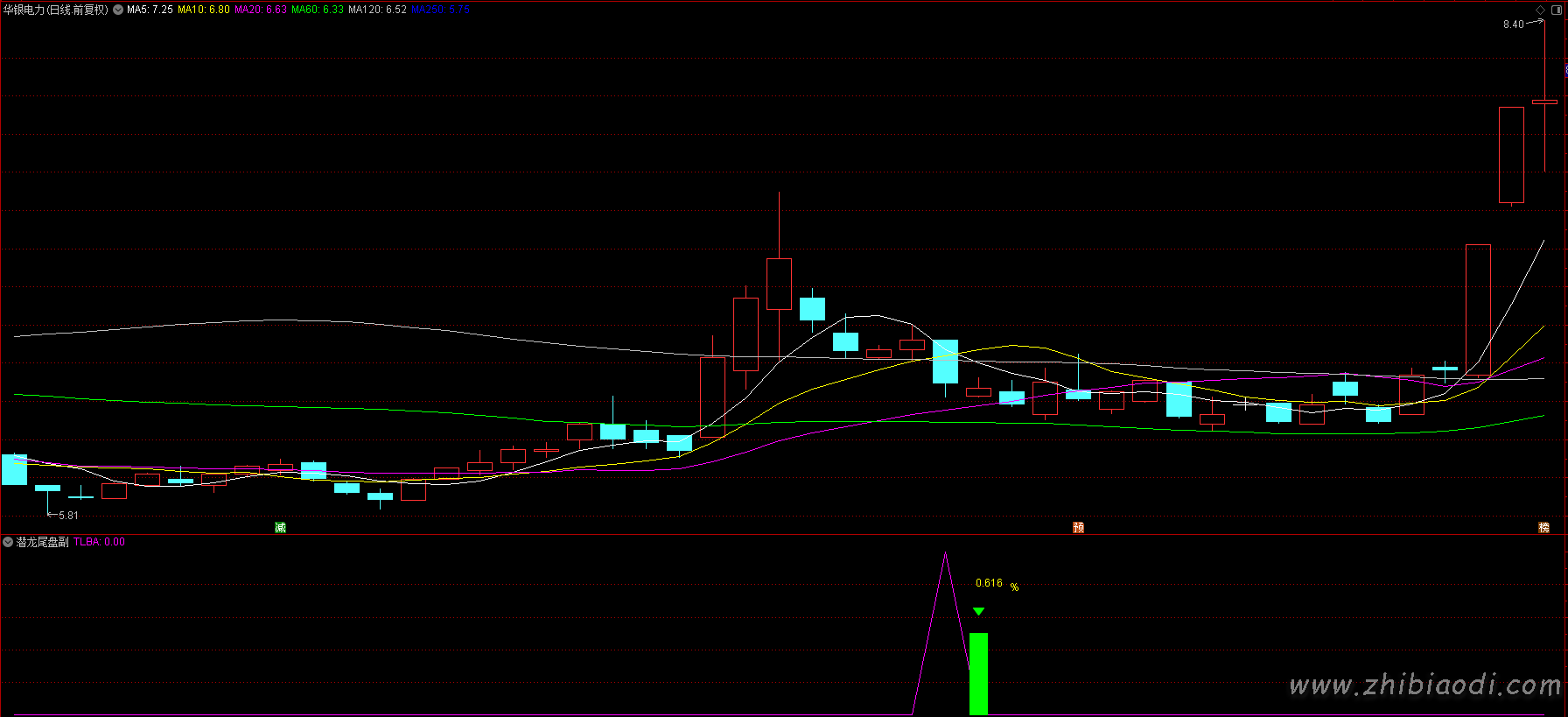Image resolution: width=1568 pixels, height=717 pixels.
Task: Click the MA120: 6.52 label
Action: point(377,10)
